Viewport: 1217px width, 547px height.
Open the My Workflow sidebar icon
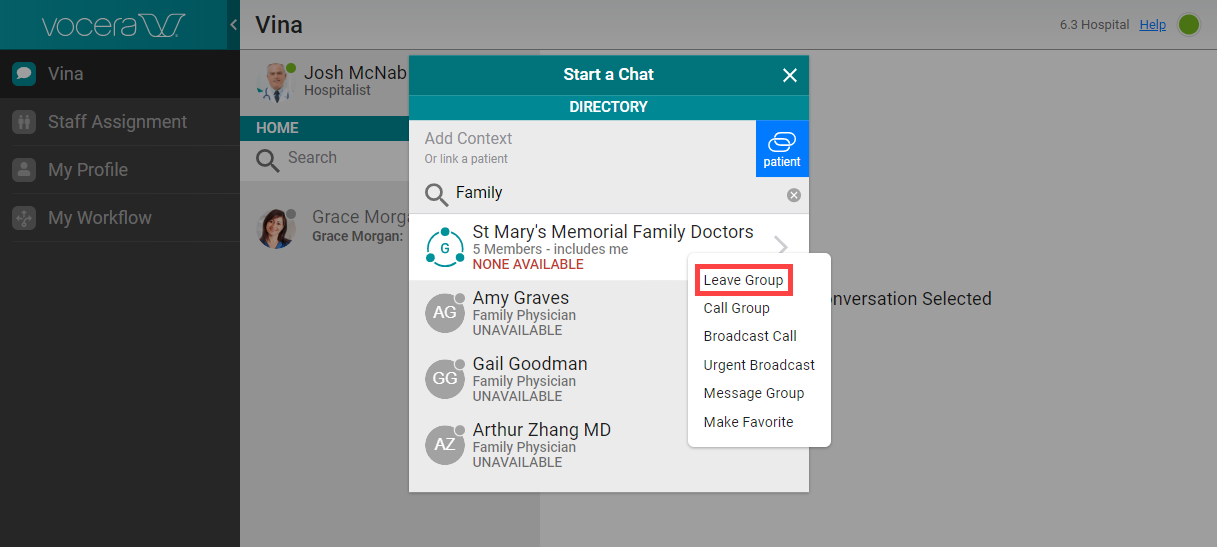(x=24, y=218)
